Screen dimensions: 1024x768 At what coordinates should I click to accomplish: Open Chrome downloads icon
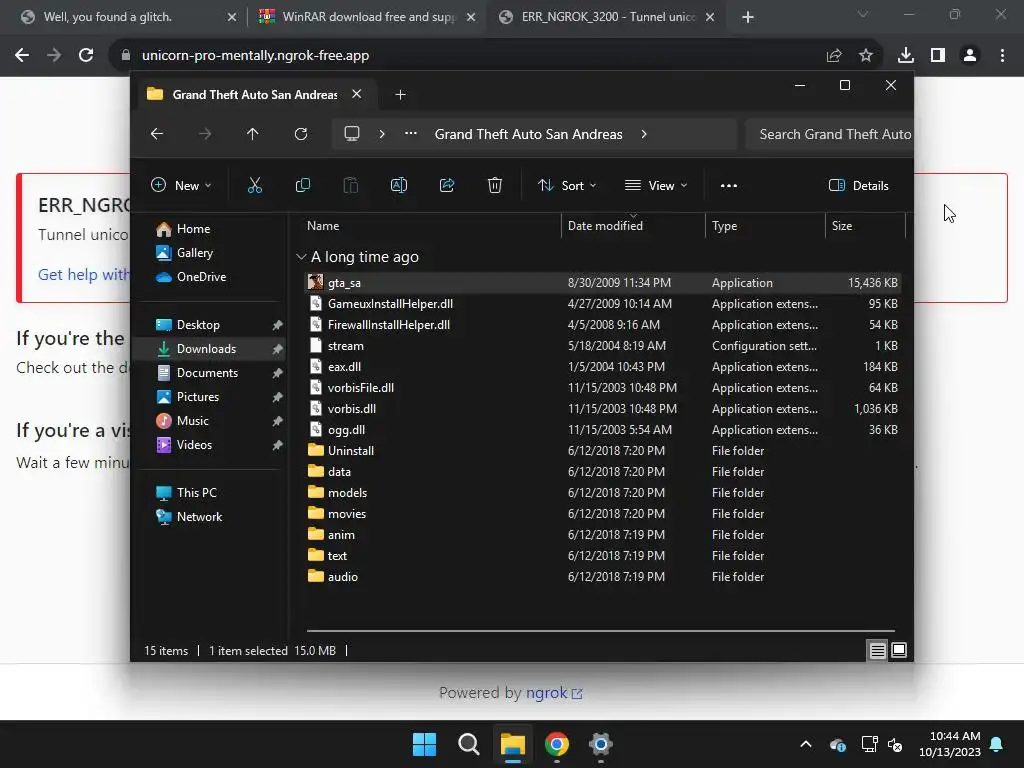(x=906, y=56)
